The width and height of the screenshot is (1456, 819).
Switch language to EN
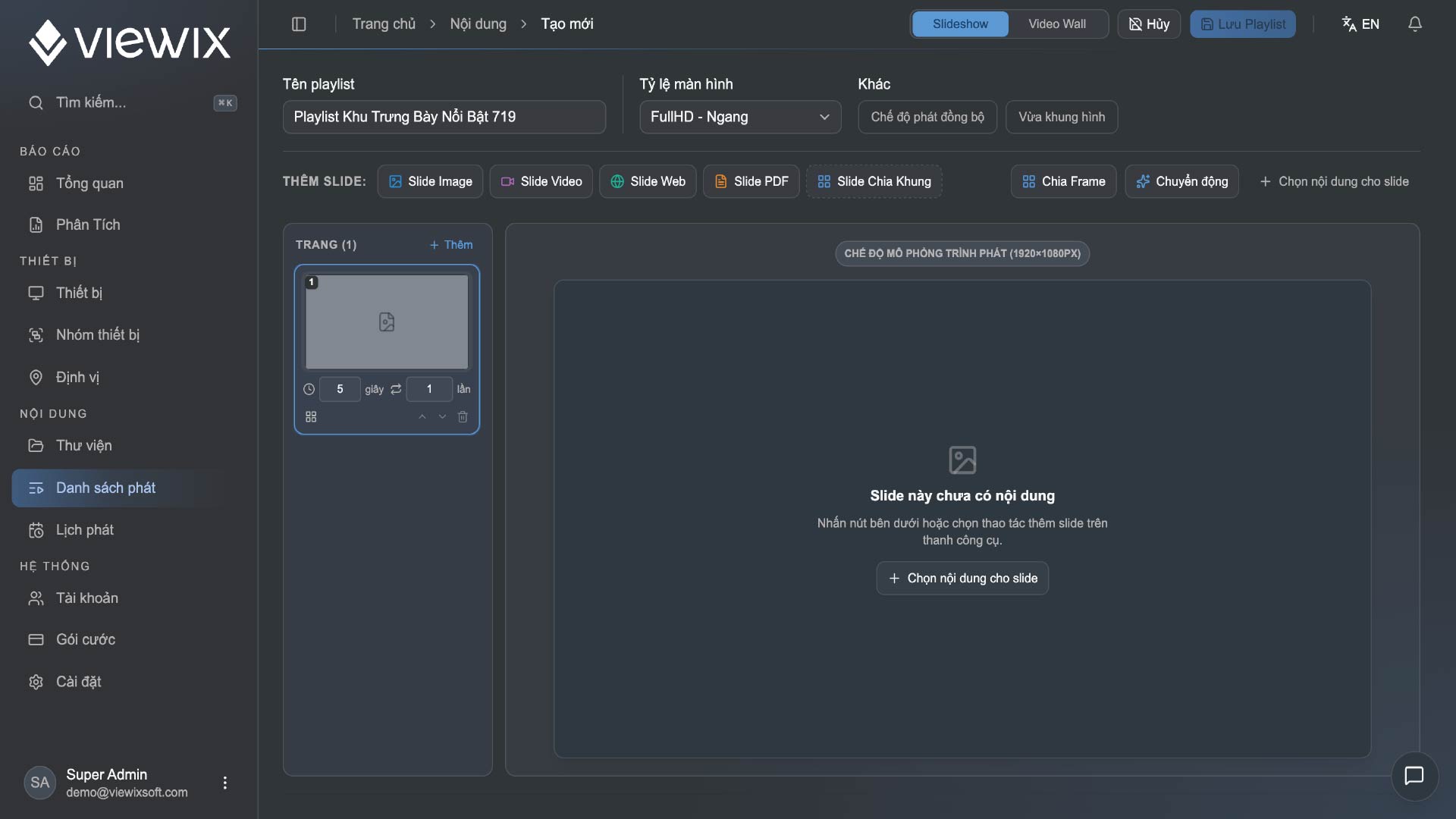click(1360, 24)
